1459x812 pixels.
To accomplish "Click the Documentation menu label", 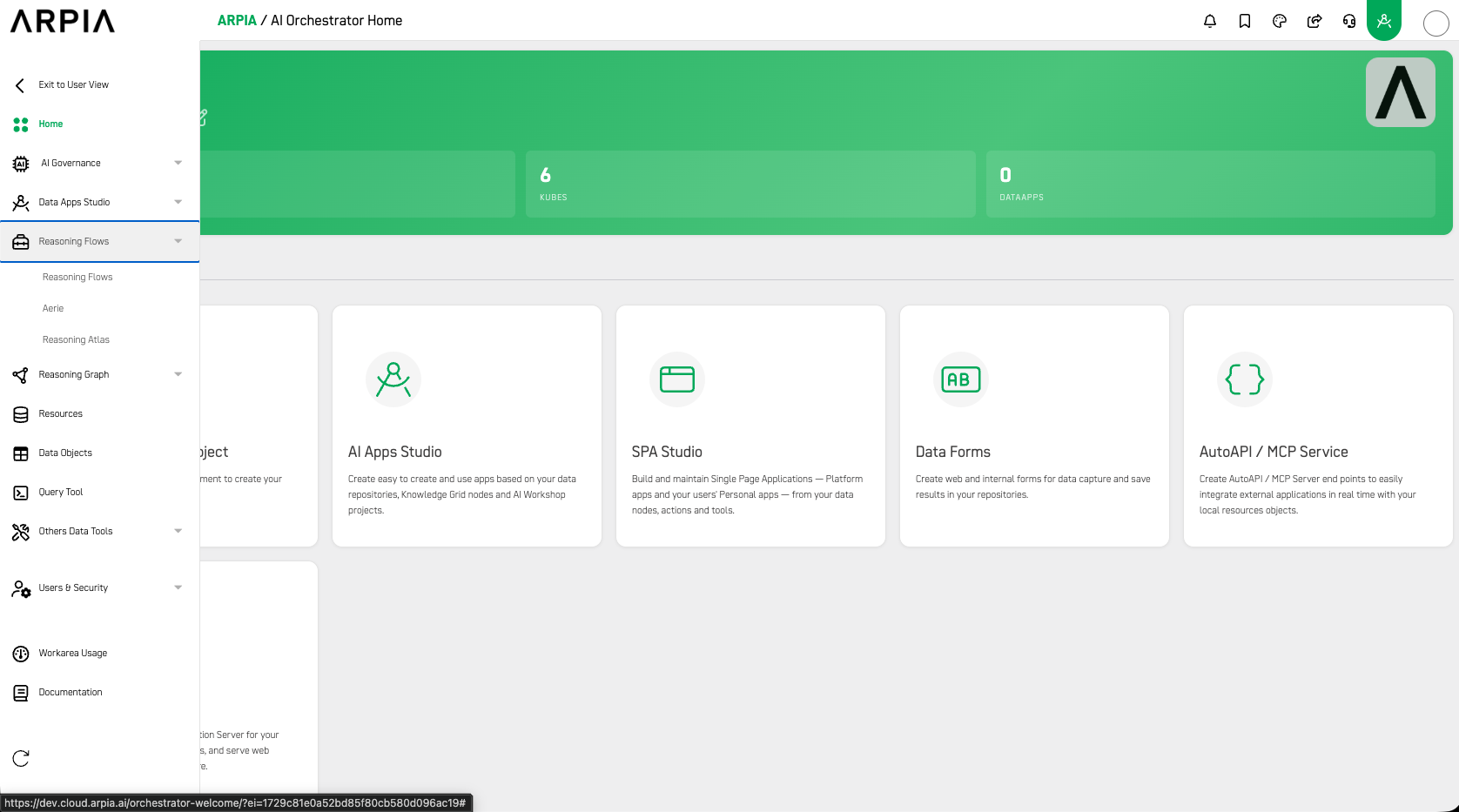I will (x=71, y=693).
